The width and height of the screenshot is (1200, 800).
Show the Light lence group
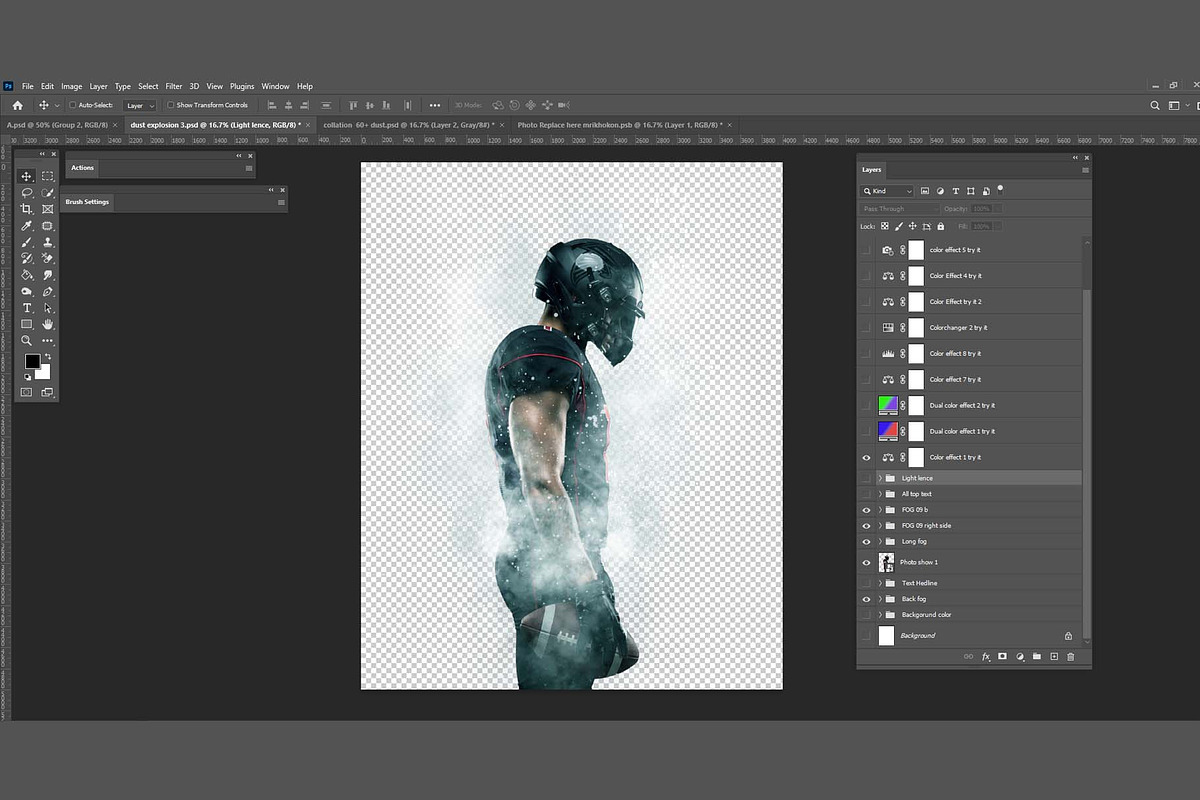click(x=867, y=478)
